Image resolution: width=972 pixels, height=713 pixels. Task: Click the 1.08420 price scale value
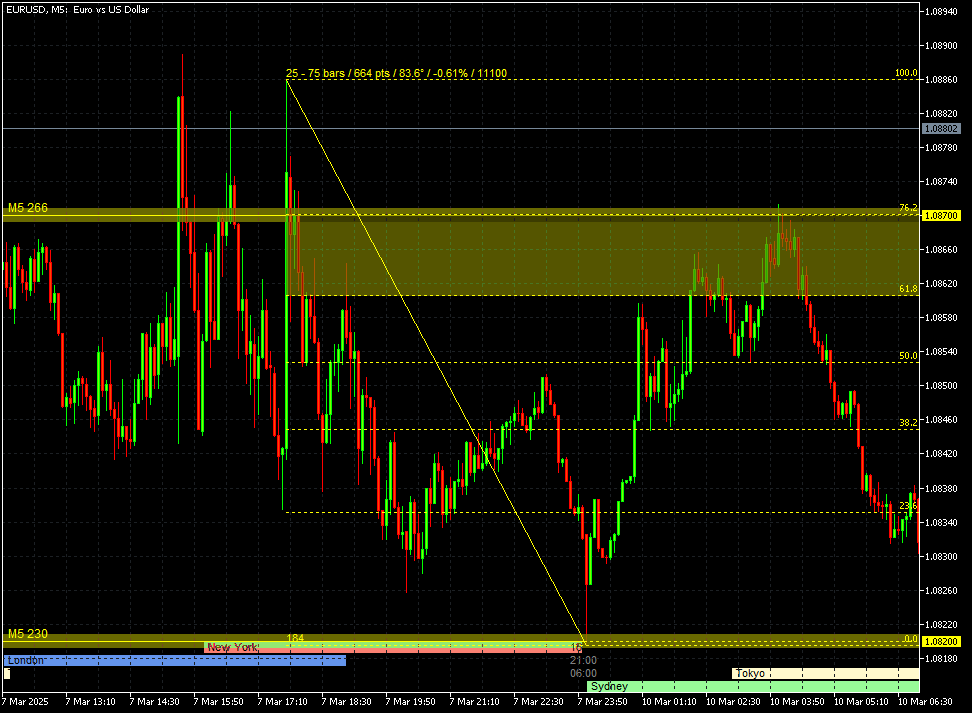pos(941,454)
